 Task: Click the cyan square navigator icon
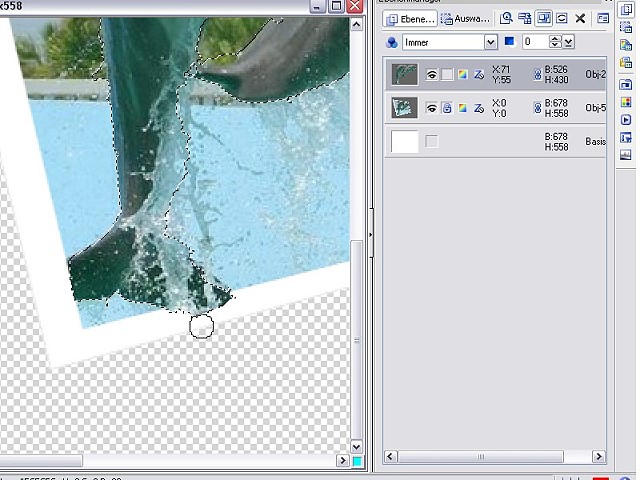357,461
